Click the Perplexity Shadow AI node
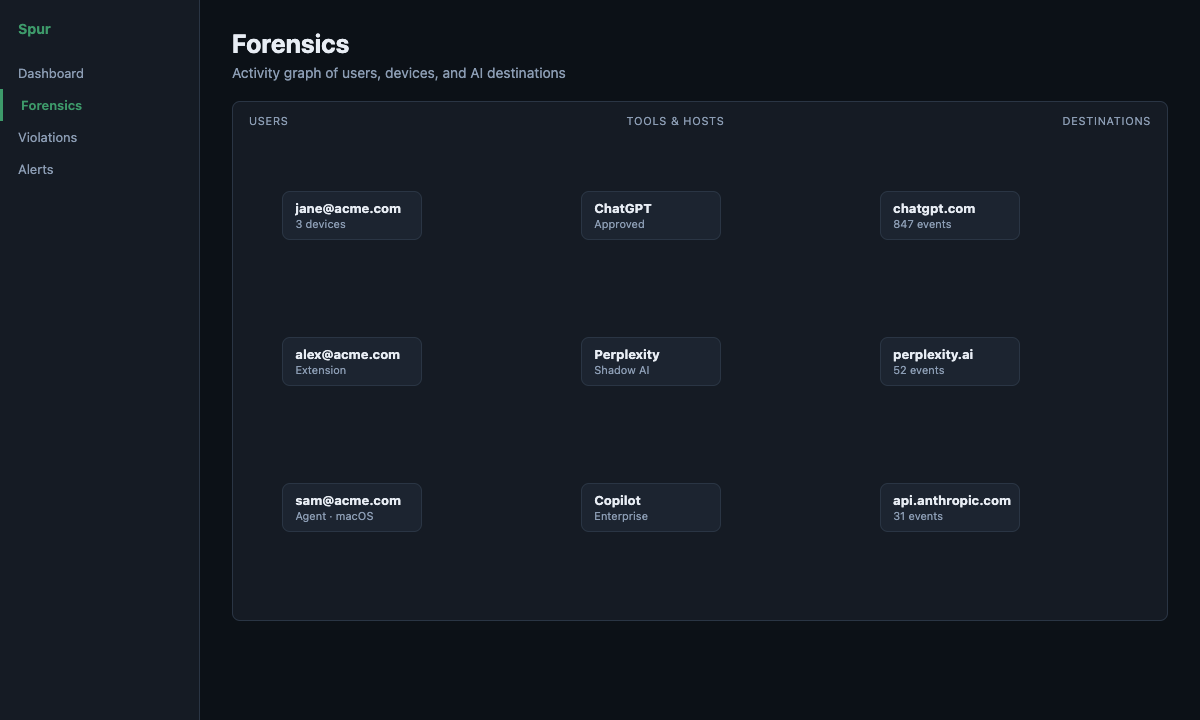Image resolution: width=1200 pixels, height=720 pixels. (x=651, y=361)
